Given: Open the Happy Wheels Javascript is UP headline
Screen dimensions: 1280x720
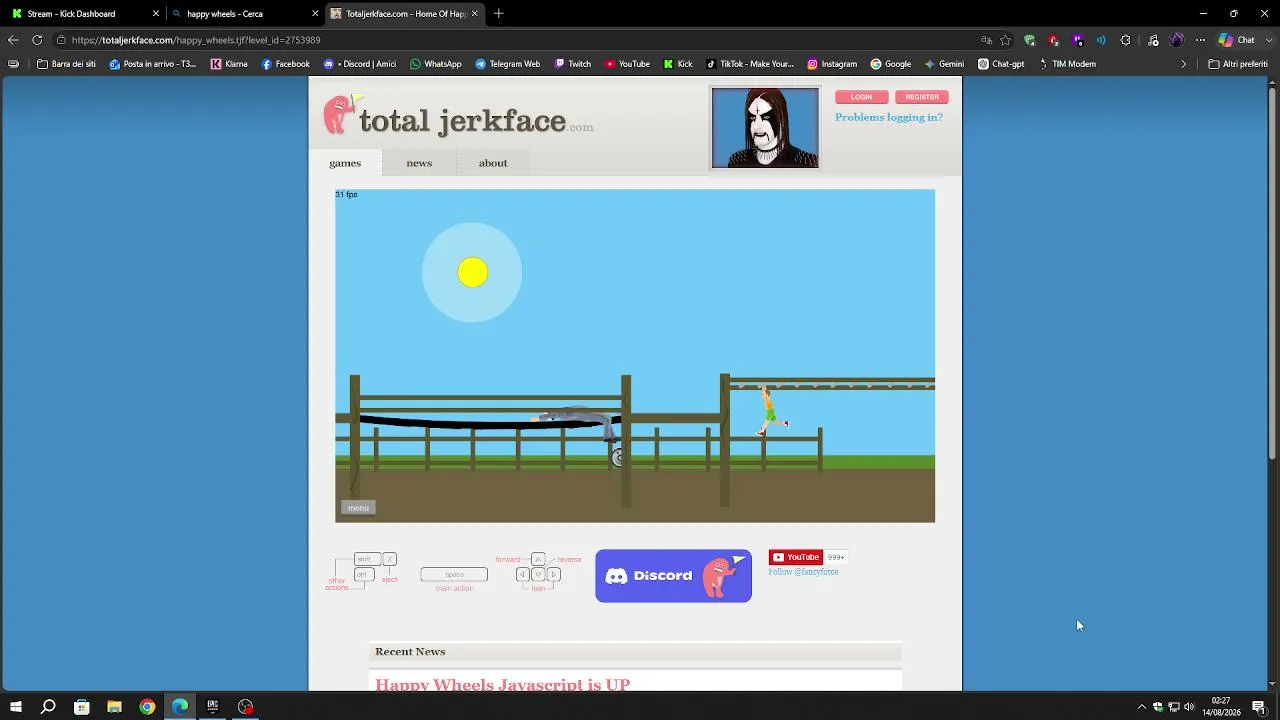Looking at the screenshot, I should (502, 685).
